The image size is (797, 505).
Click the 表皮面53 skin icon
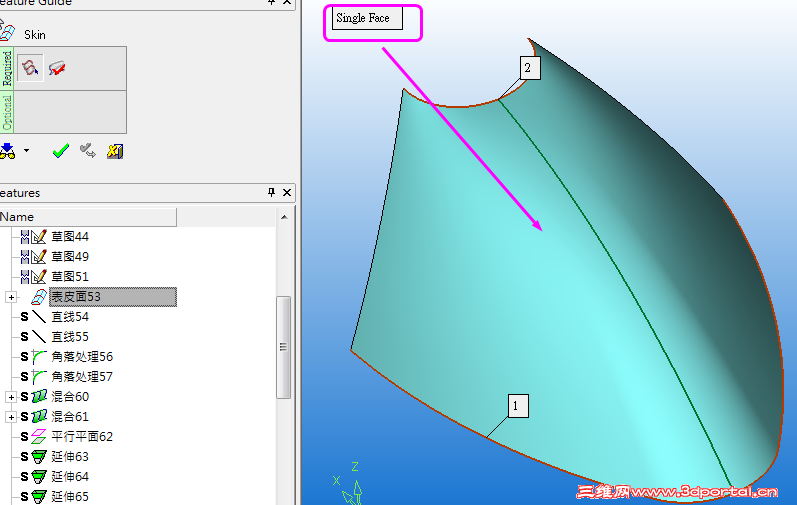[x=39, y=297]
